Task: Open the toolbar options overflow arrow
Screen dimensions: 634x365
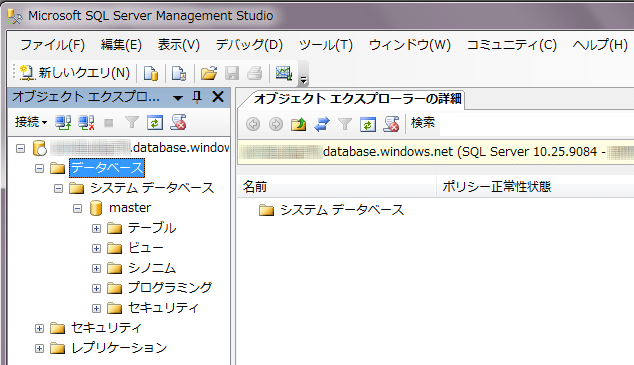Action: pos(303,80)
